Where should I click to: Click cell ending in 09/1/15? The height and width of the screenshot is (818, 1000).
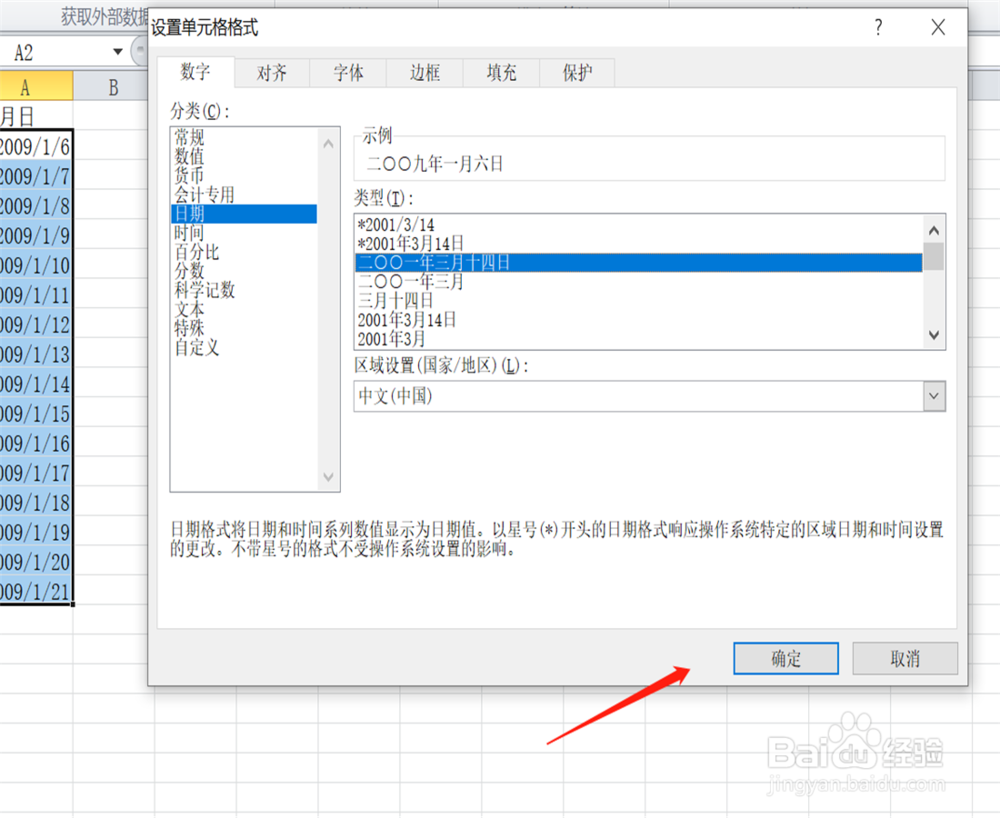(36, 413)
